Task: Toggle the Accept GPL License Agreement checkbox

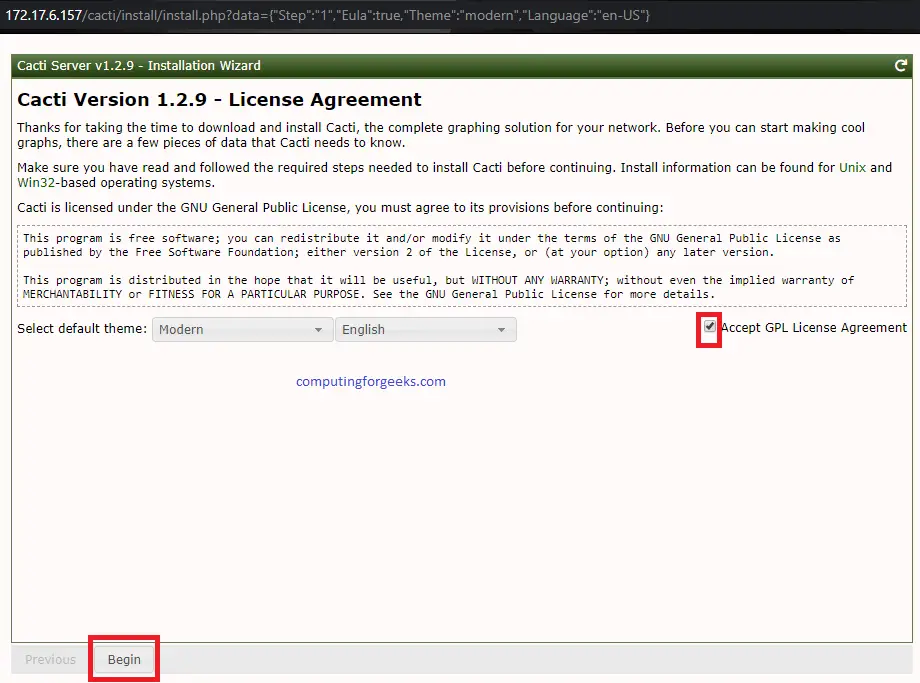Action: coord(709,327)
